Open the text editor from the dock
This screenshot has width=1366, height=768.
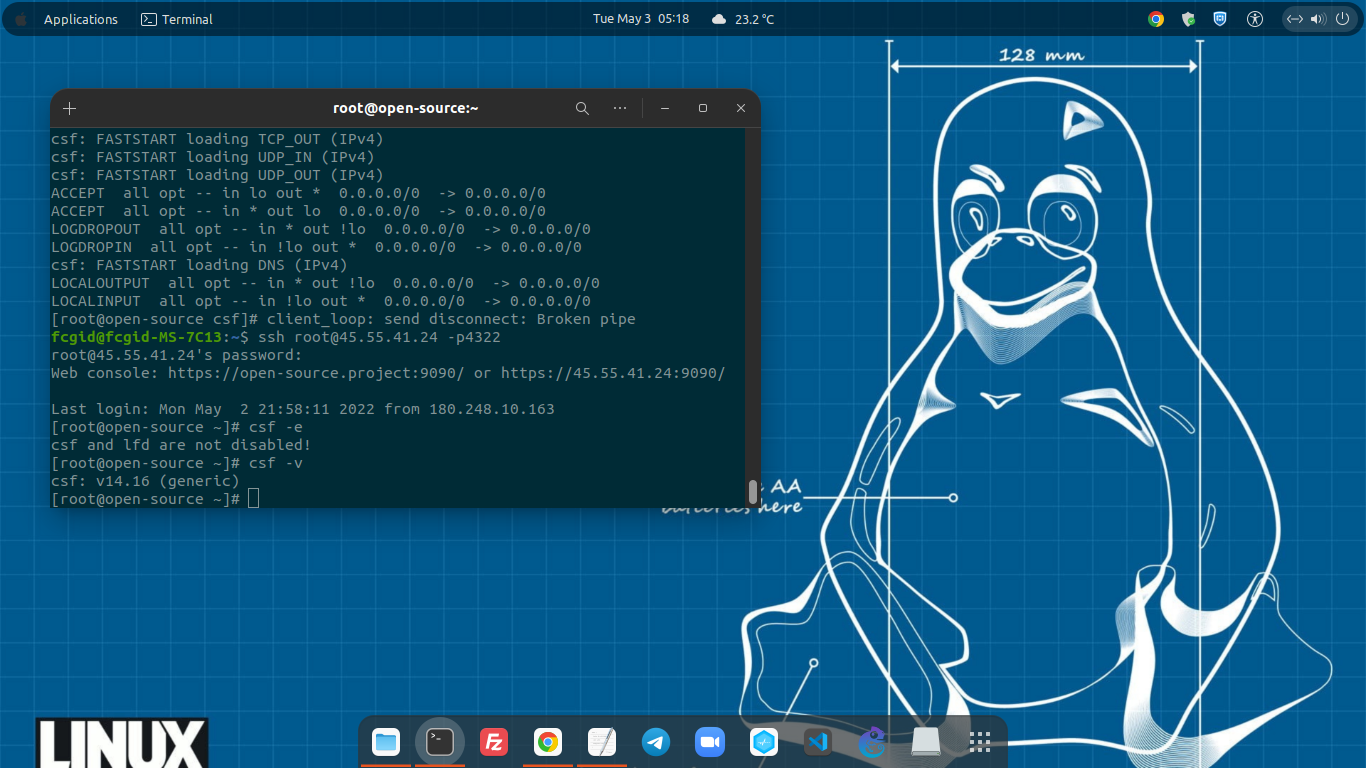[x=602, y=742]
